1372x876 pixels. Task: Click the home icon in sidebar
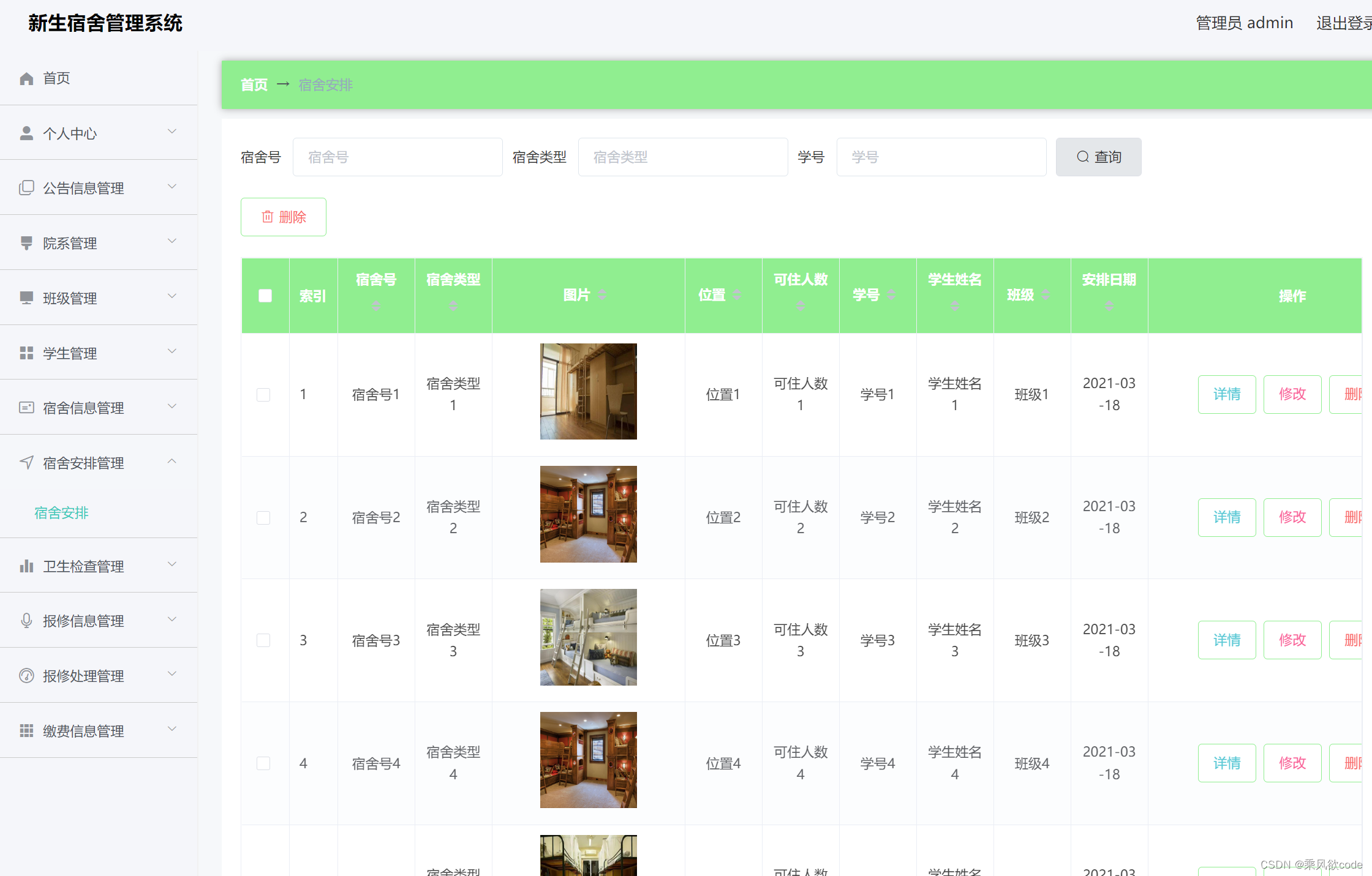[x=26, y=78]
